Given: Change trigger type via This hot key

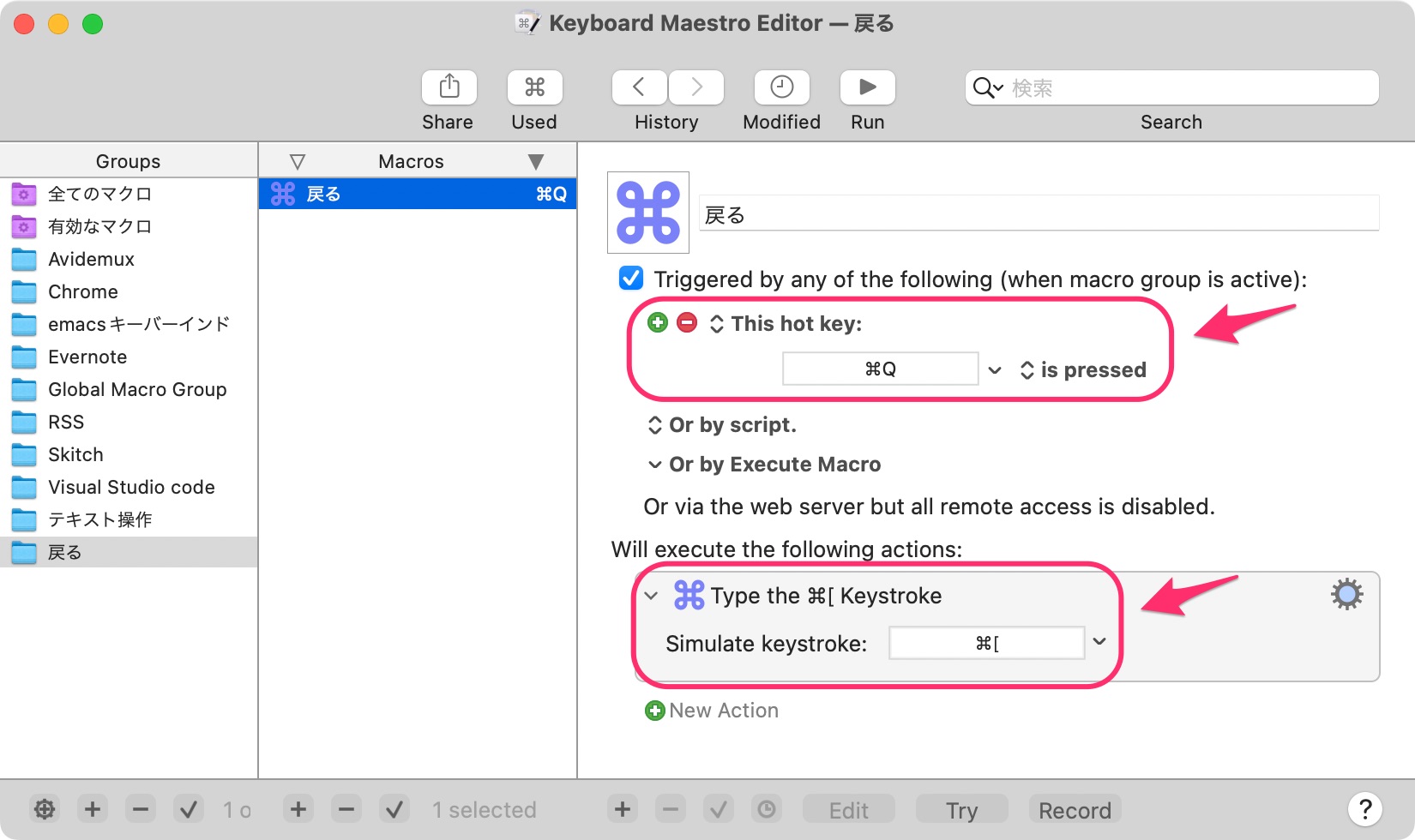Looking at the screenshot, I should click(786, 323).
